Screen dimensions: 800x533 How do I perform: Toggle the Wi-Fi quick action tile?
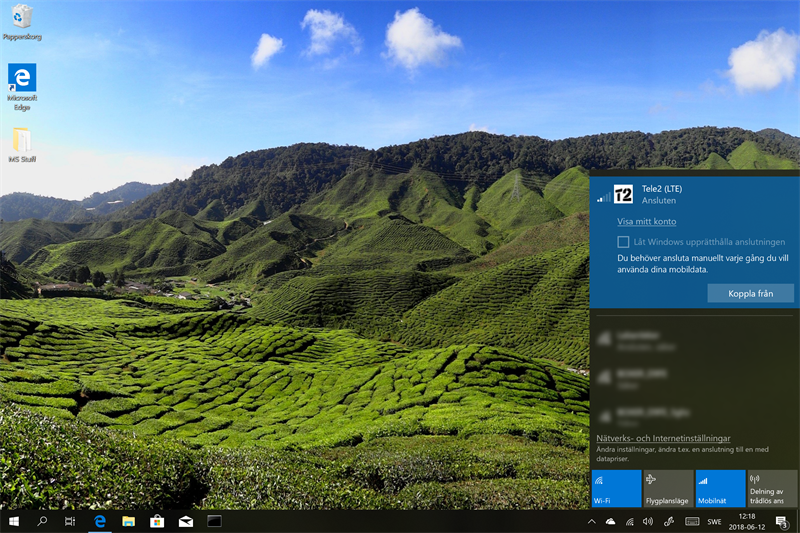616,488
